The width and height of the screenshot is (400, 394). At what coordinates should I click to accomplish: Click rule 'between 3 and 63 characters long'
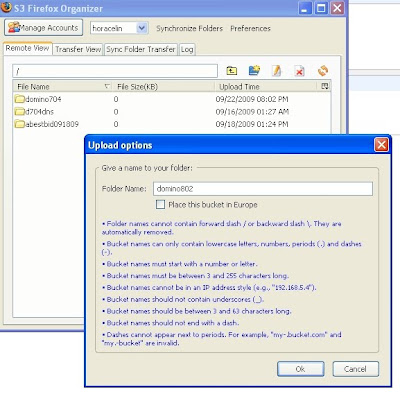[197, 311]
